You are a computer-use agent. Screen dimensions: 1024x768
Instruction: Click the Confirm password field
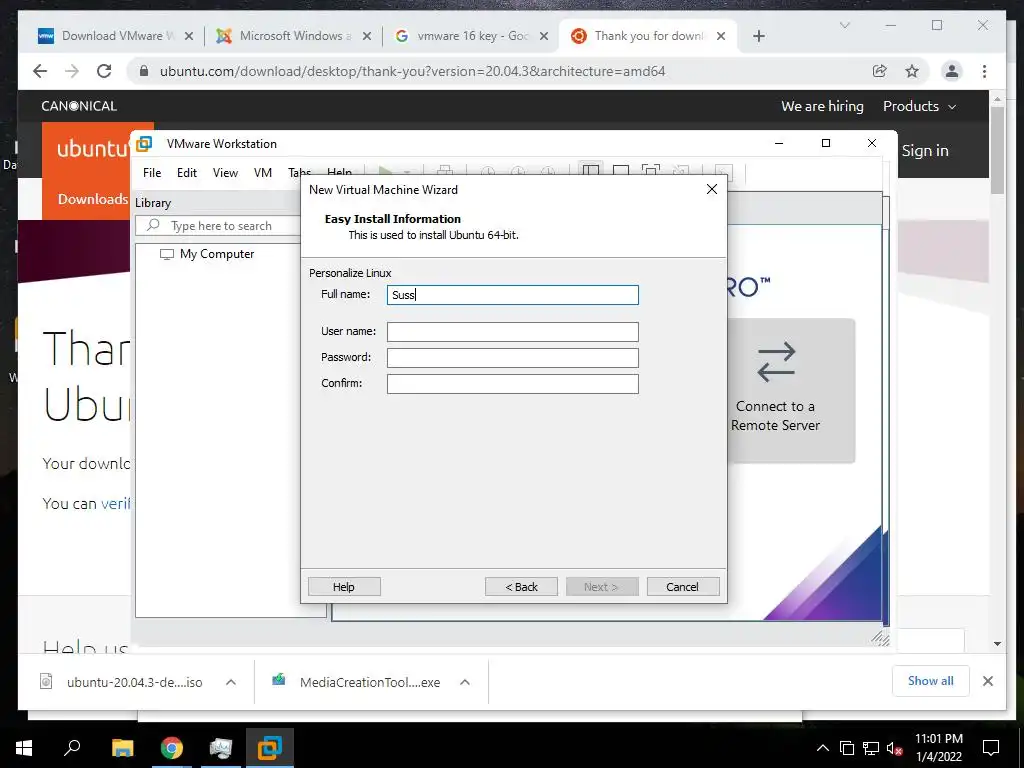pos(513,384)
